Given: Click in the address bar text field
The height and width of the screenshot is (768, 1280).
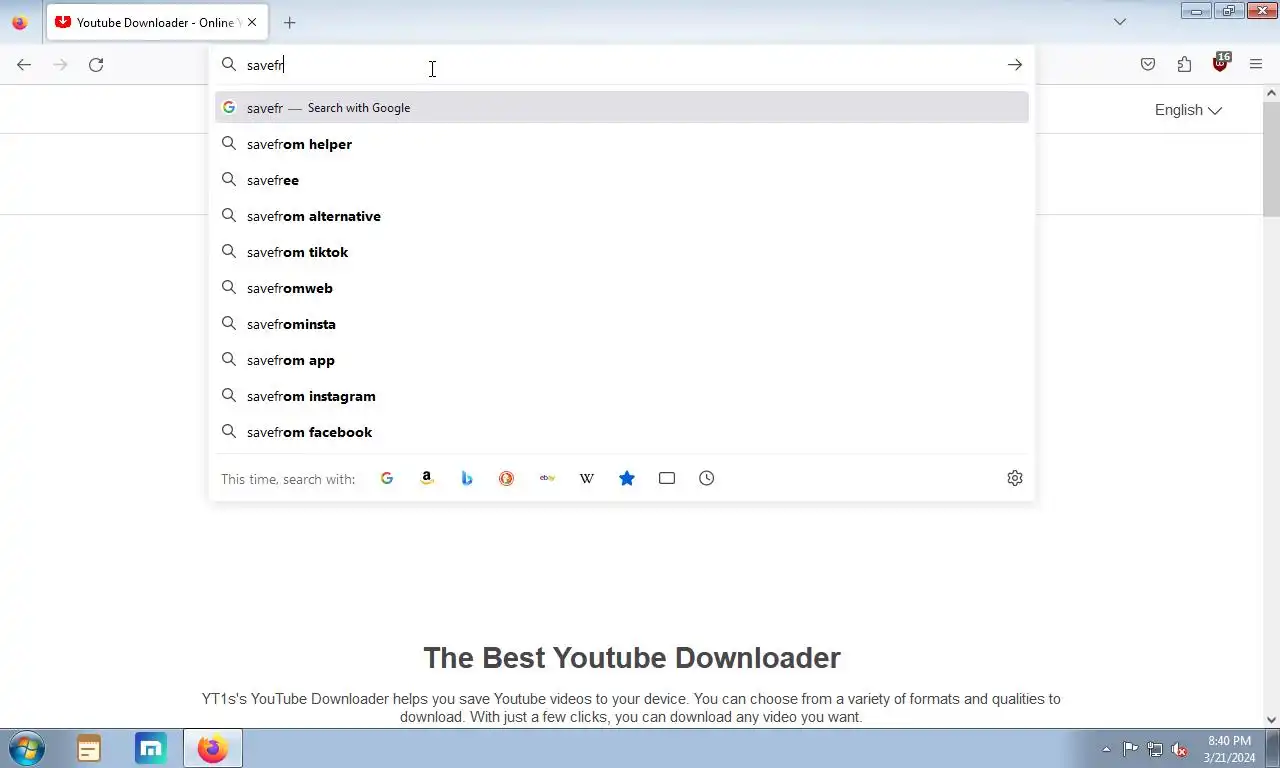Looking at the screenshot, I should pyautogui.click(x=620, y=65).
